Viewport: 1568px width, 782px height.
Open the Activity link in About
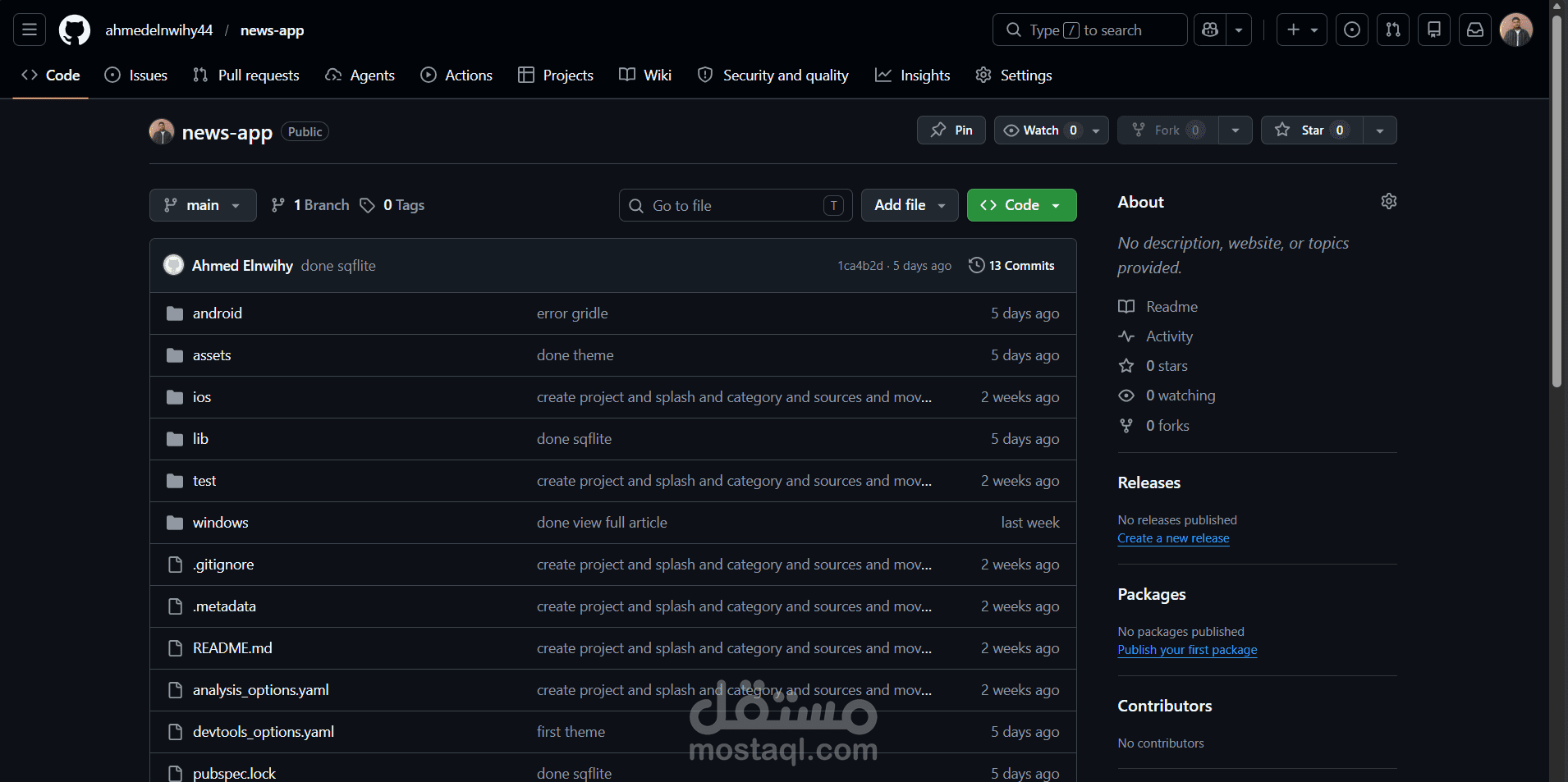tap(1155, 336)
